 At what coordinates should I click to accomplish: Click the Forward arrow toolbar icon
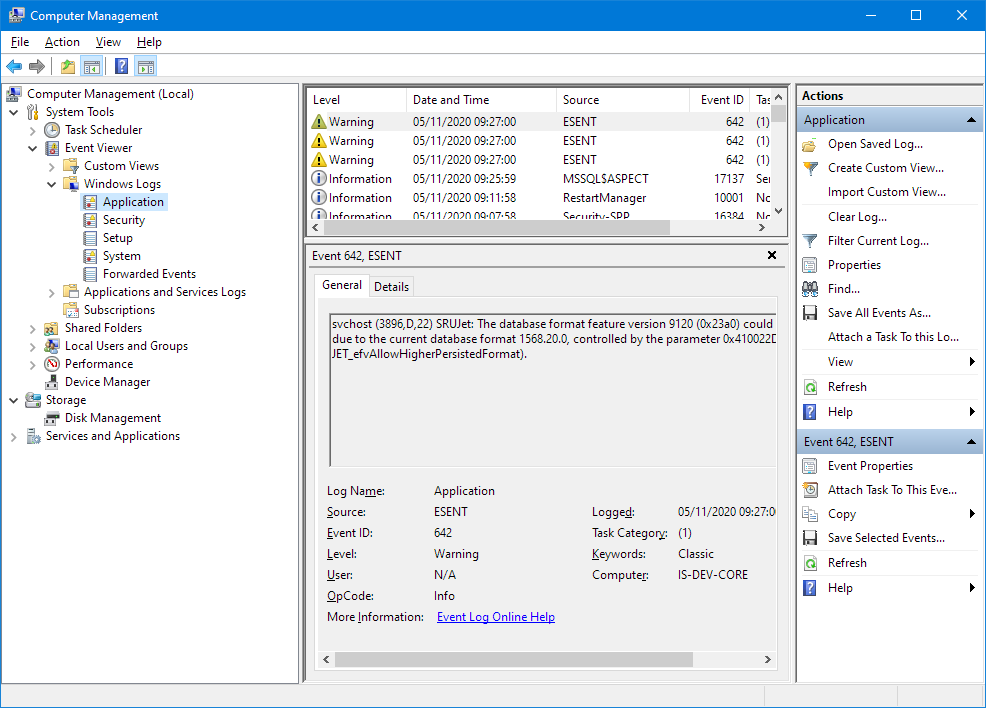pyautogui.click(x=37, y=66)
